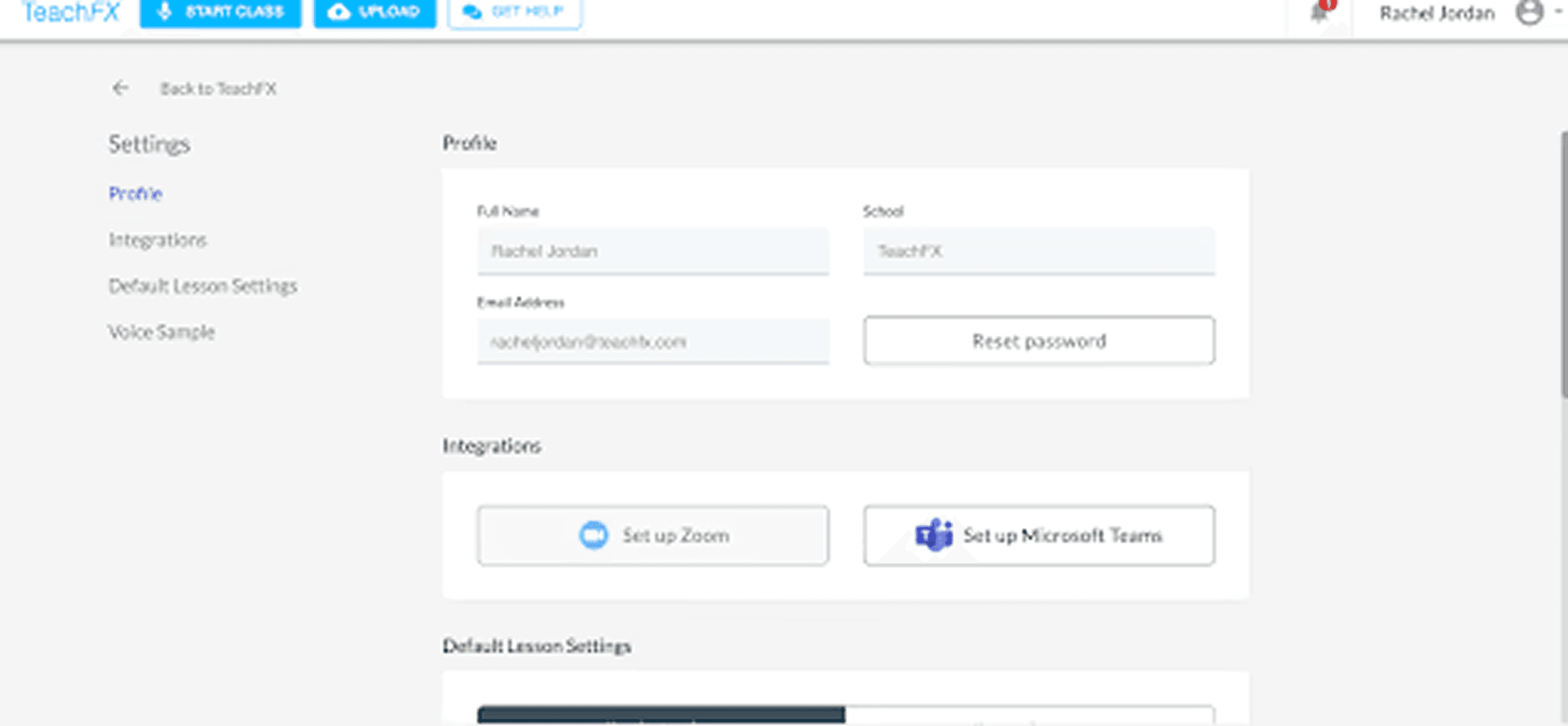Click the microphone Start Class button
The height and width of the screenshot is (726, 1568).
click(x=220, y=12)
